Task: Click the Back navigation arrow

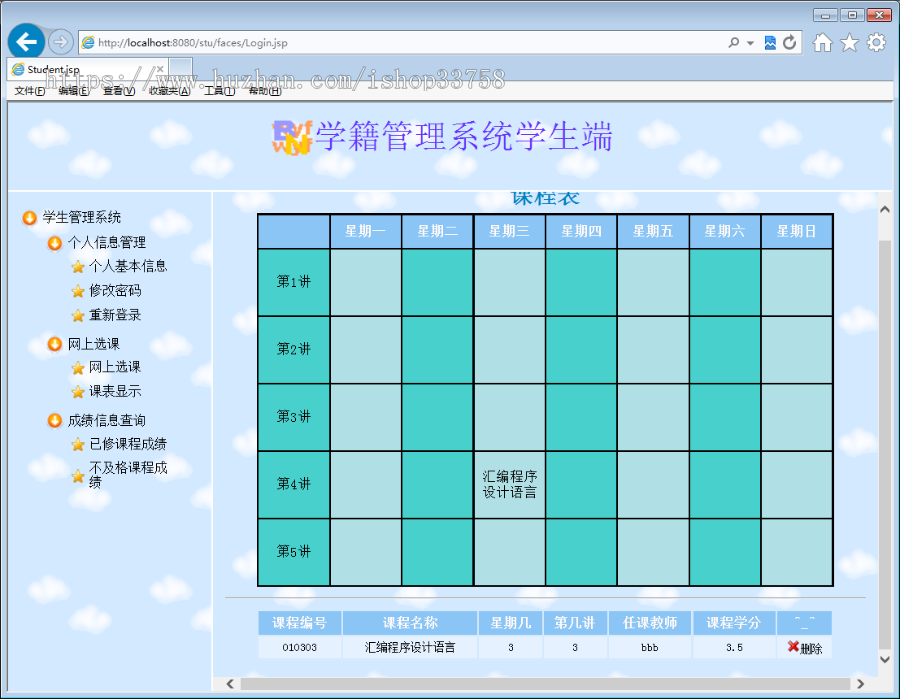Action: click(x=25, y=41)
